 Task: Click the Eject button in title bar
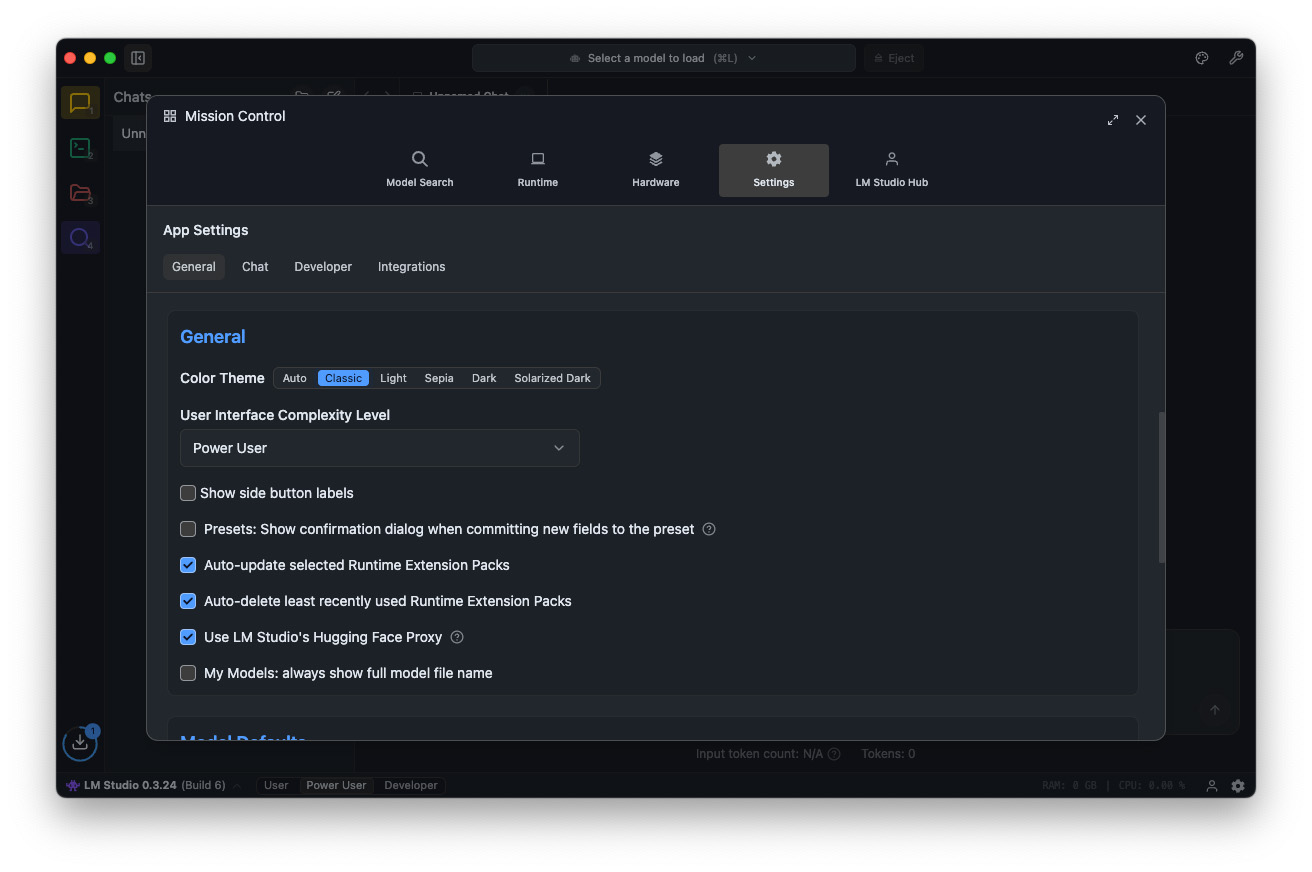tap(893, 58)
